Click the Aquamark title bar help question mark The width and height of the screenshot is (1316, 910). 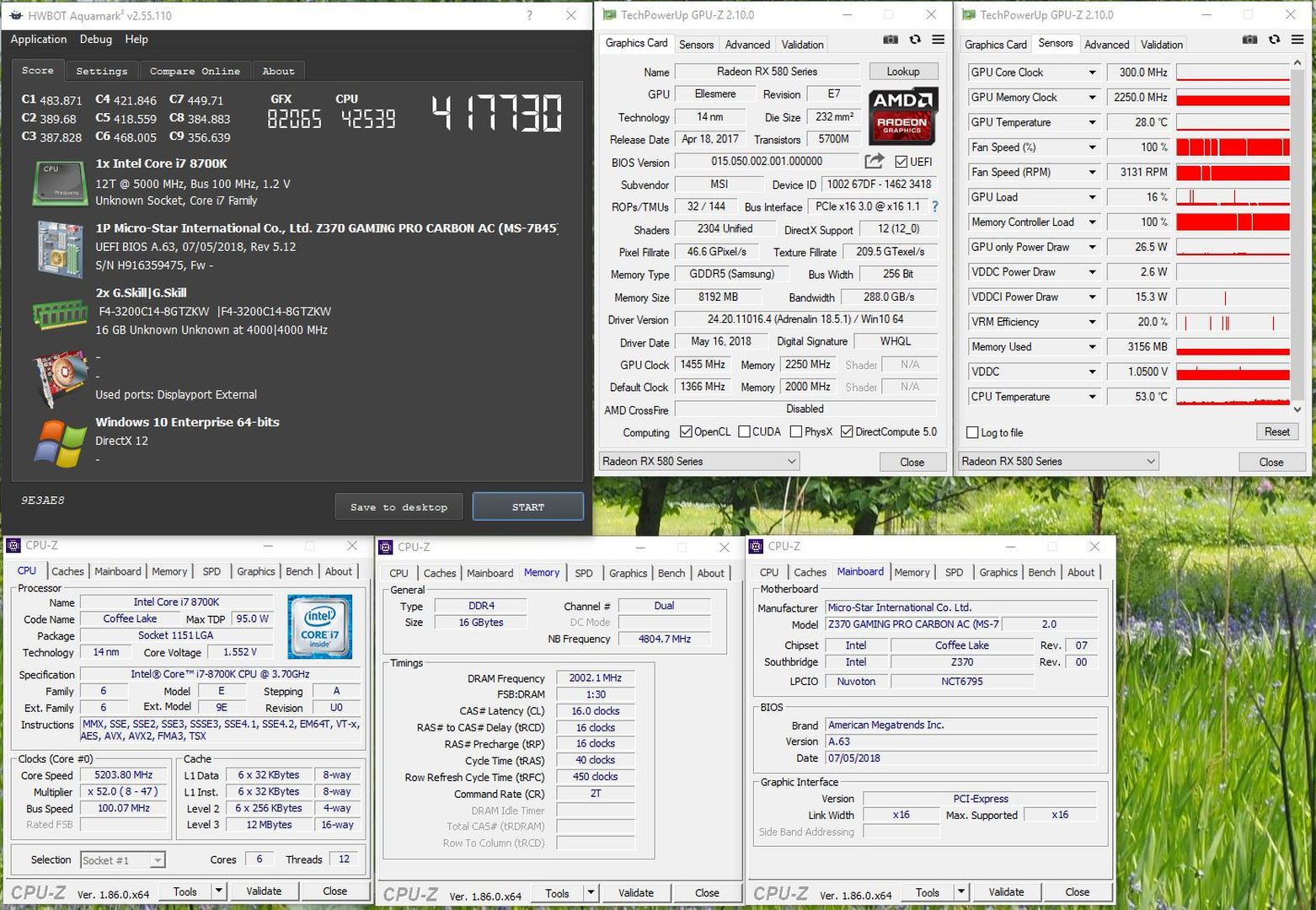coord(529,15)
